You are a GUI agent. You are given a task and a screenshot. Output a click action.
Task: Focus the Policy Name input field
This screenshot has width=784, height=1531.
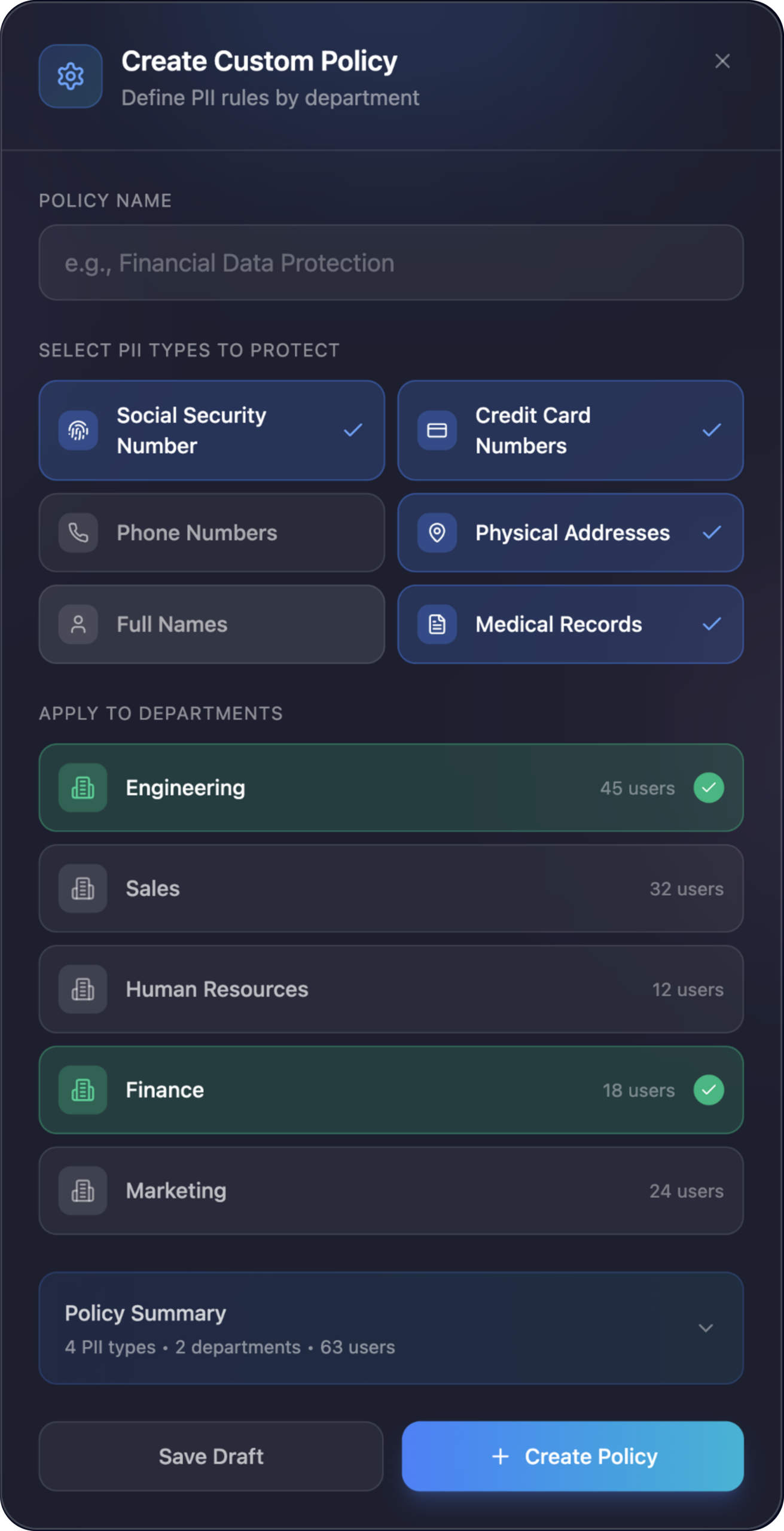pos(391,263)
